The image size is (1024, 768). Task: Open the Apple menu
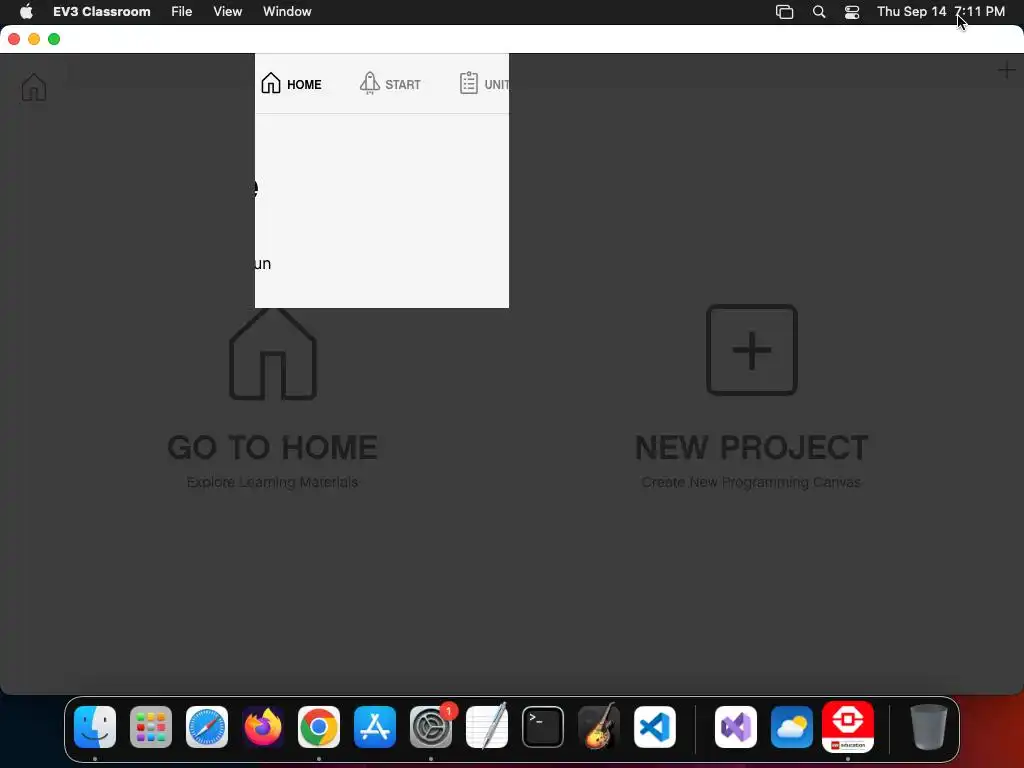(x=26, y=12)
